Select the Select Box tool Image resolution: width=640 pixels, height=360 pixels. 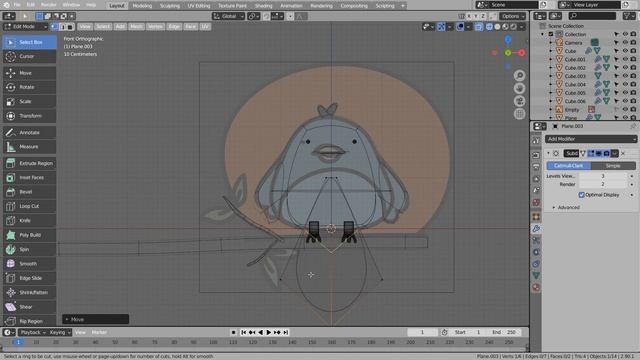point(29,42)
